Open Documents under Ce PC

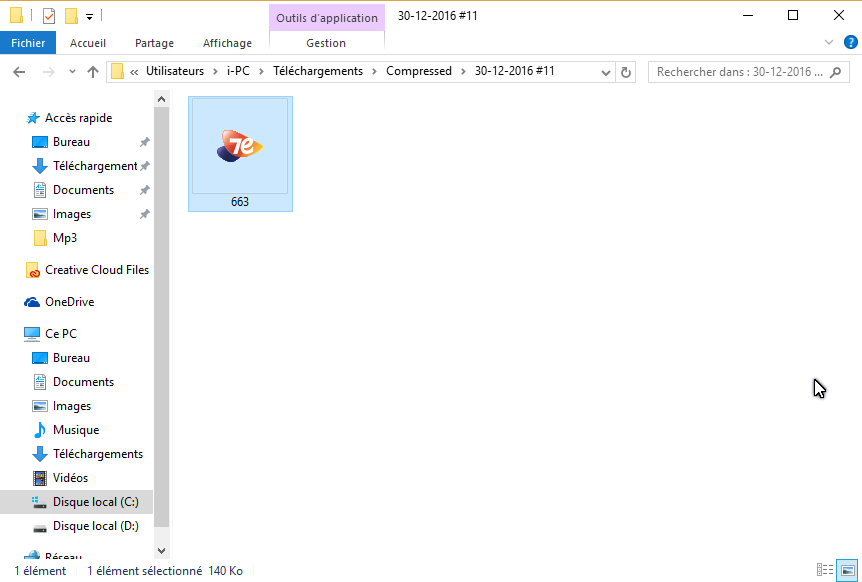pos(83,382)
